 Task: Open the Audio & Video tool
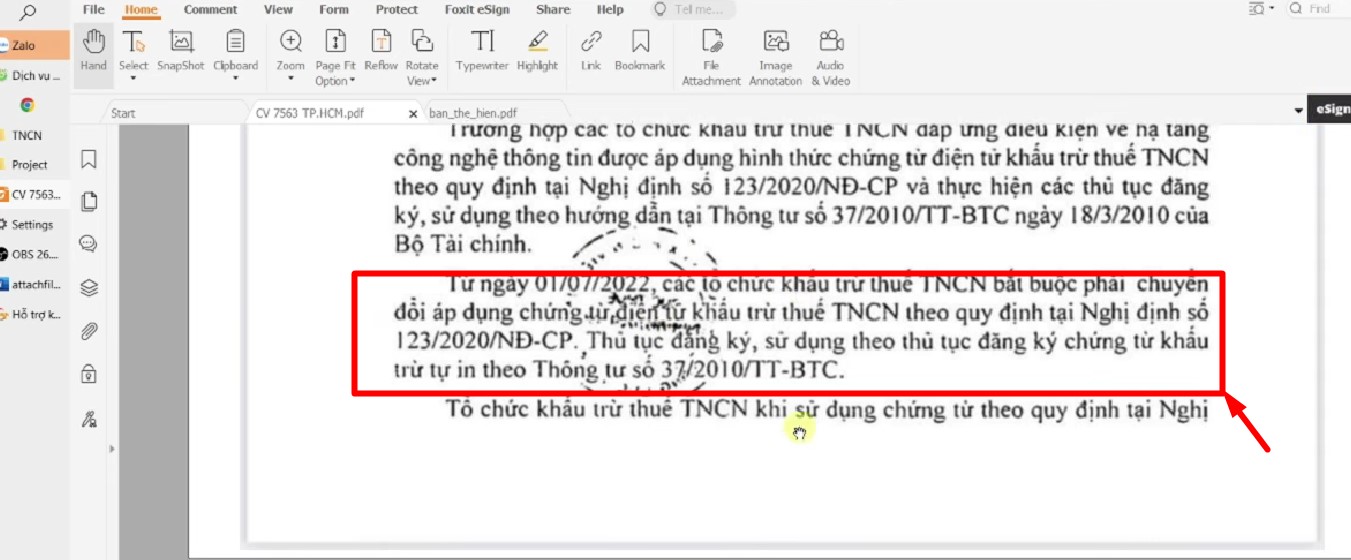point(830,56)
